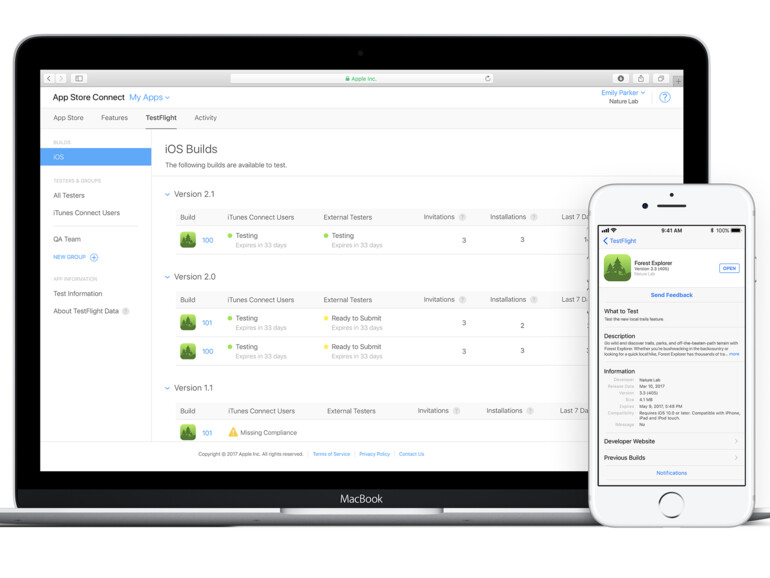Open Emily Parker account menu

click(x=623, y=92)
